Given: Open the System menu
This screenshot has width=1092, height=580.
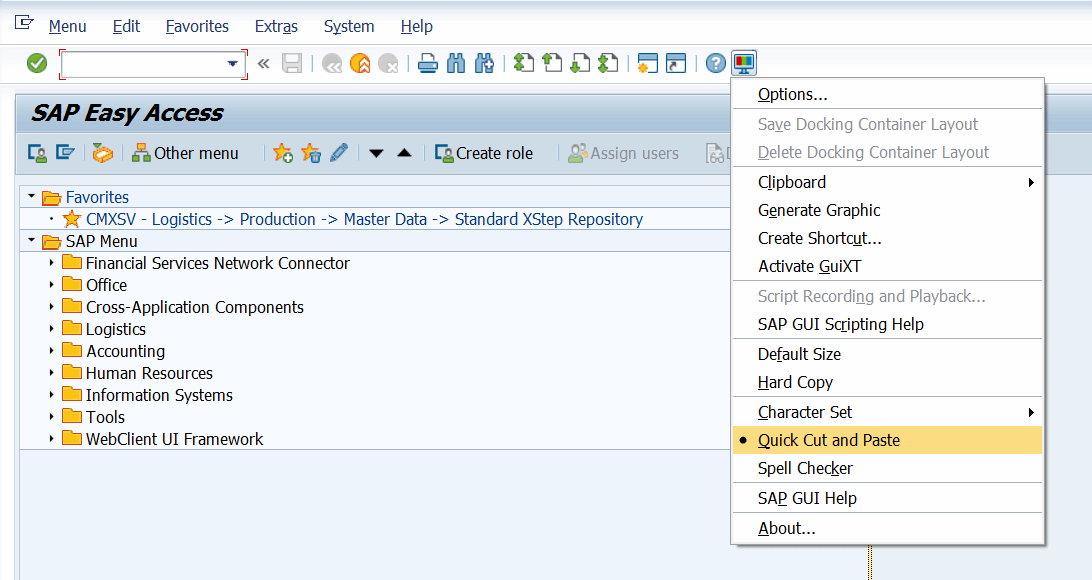Looking at the screenshot, I should [x=349, y=26].
